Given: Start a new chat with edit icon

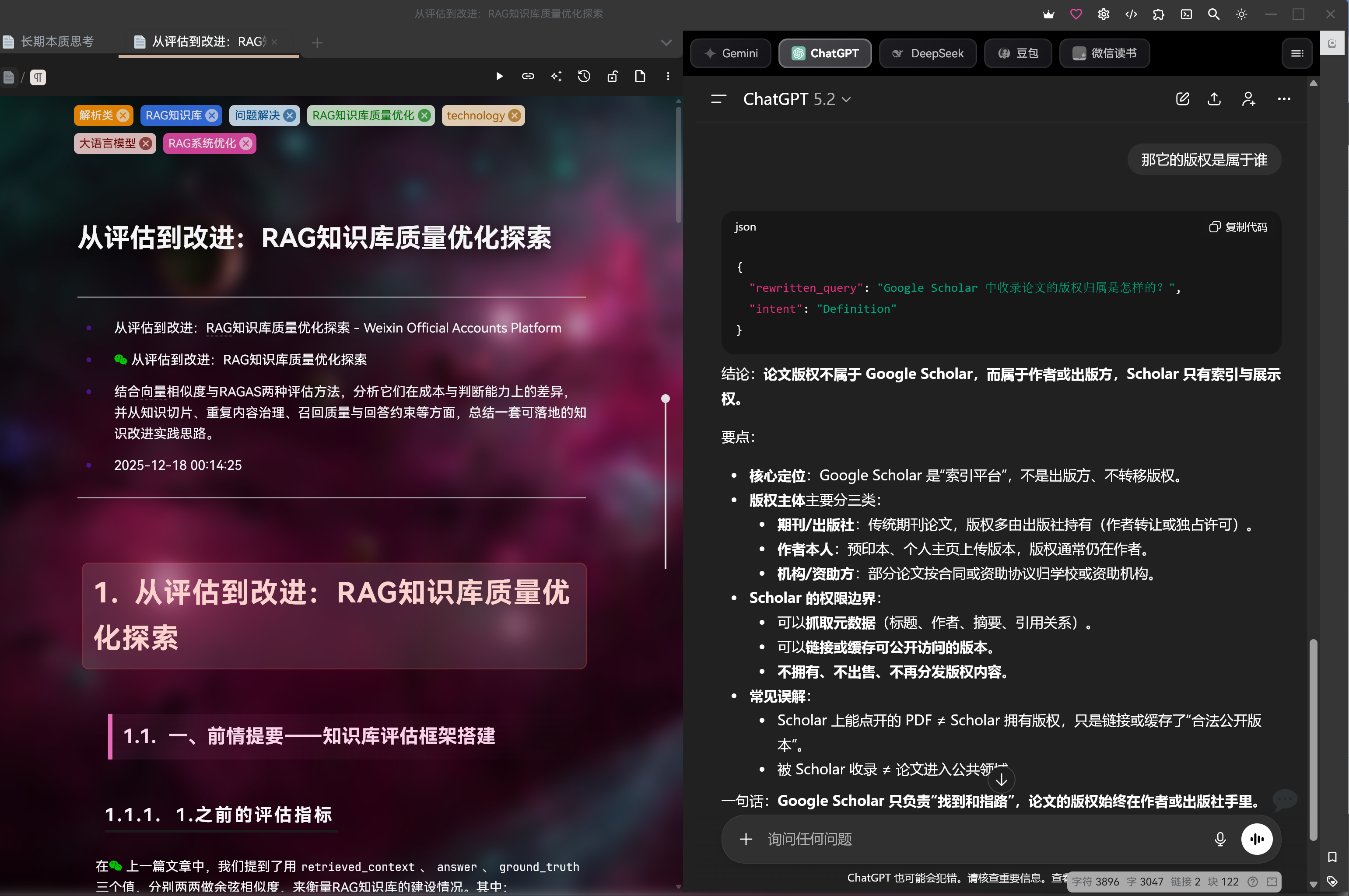Looking at the screenshot, I should (1182, 99).
